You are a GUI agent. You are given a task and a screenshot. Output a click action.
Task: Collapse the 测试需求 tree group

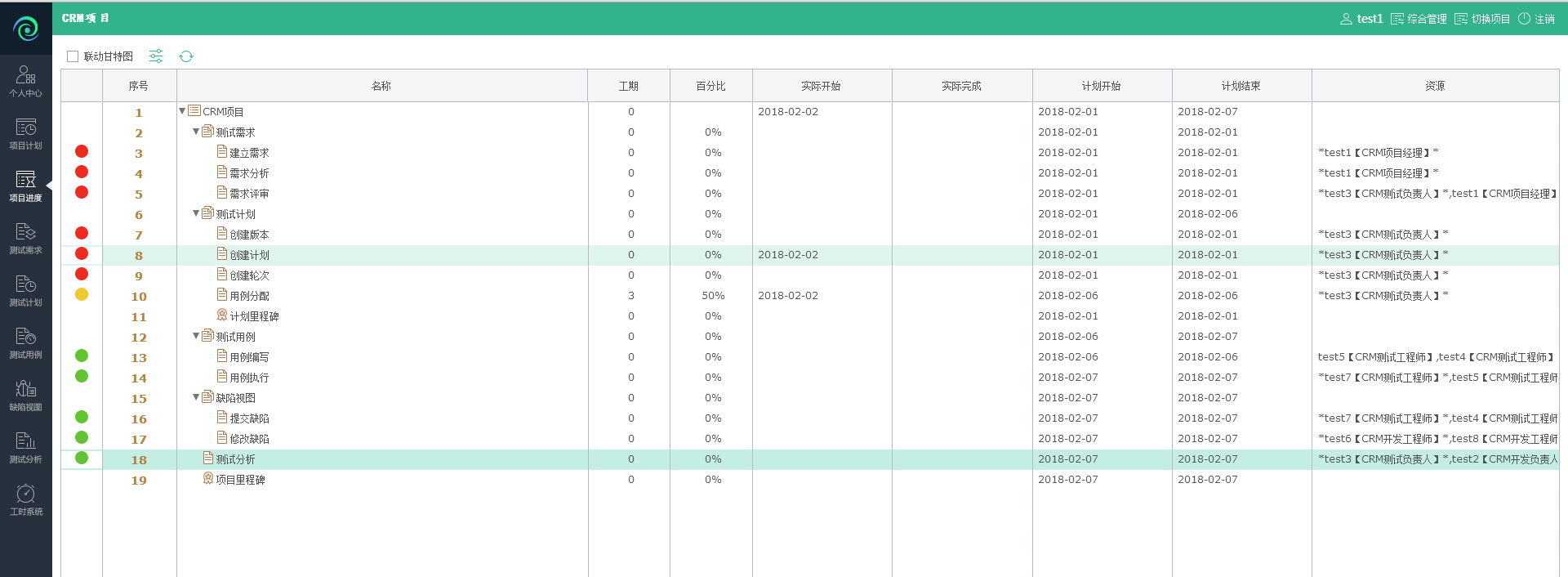pyautogui.click(x=196, y=132)
